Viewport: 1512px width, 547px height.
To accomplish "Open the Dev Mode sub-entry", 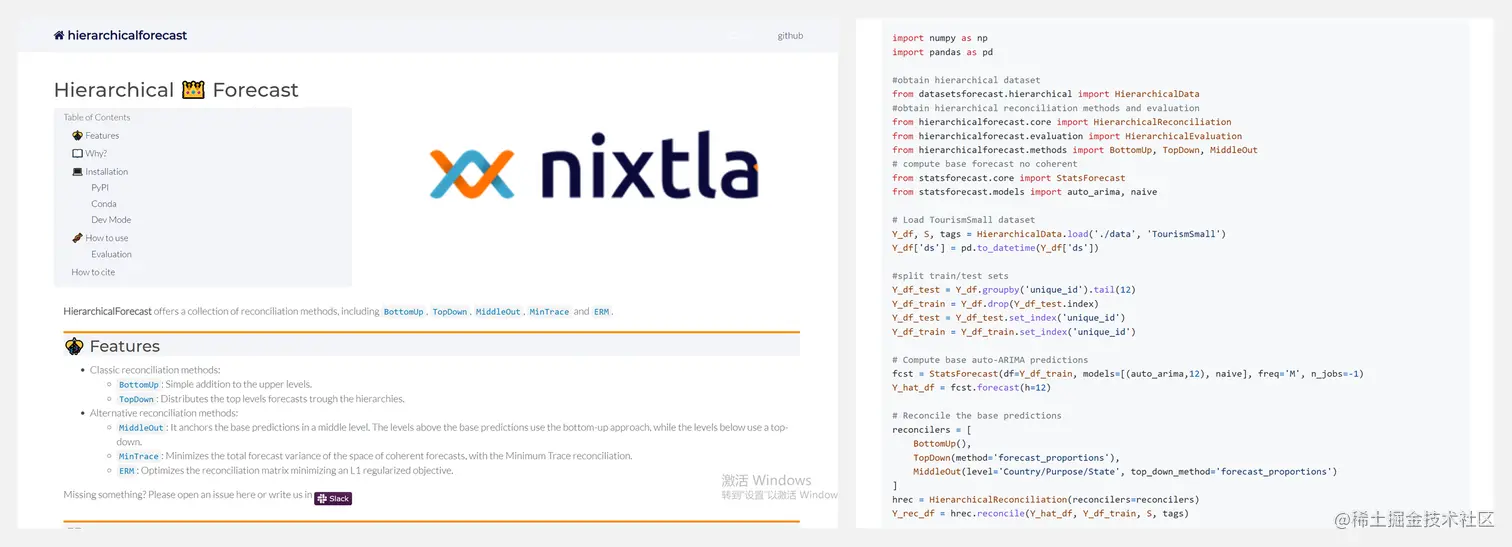I will (x=111, y=220).
